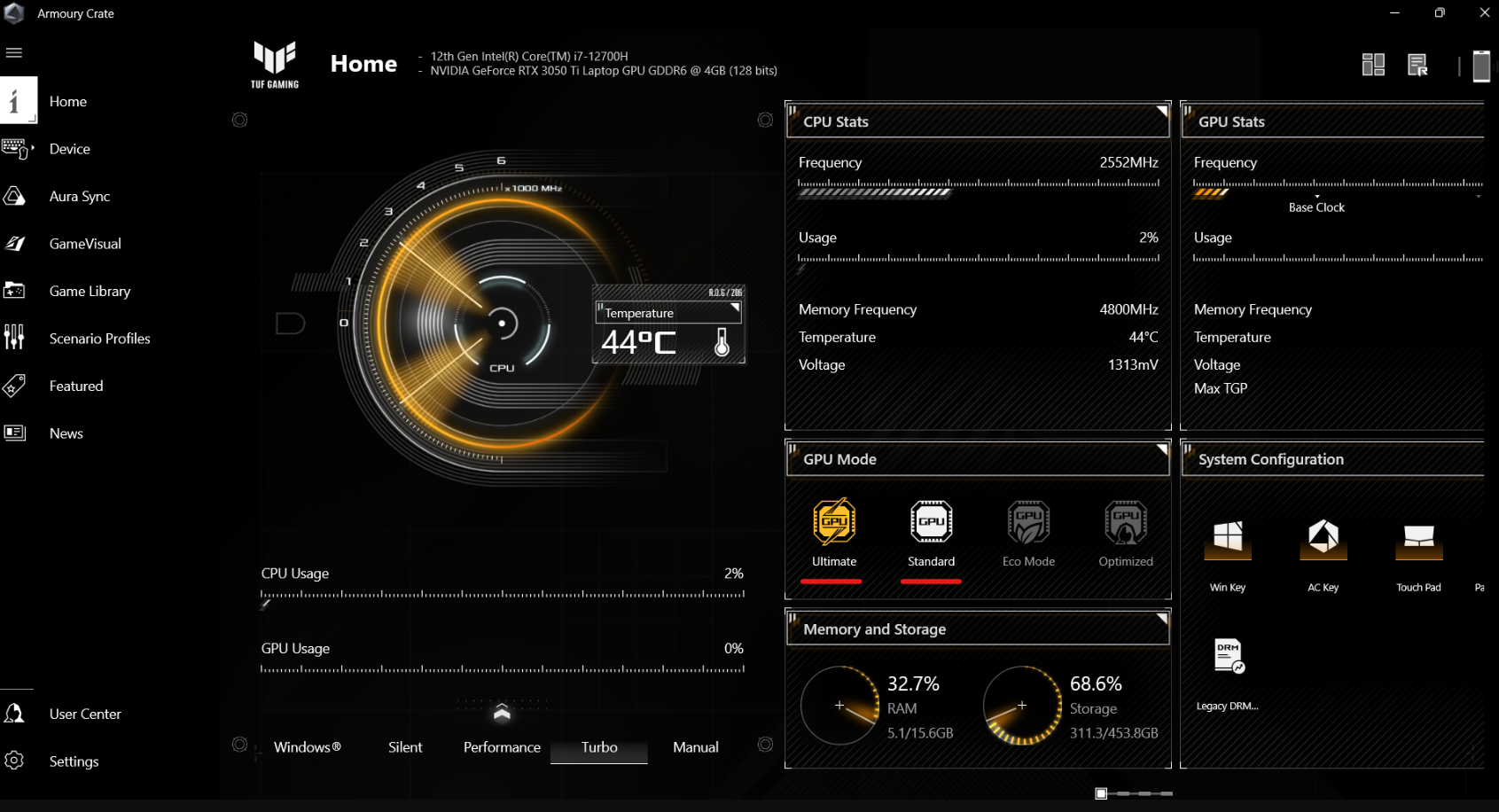Open the Game Library
1499x812 pixels.
coord(90,291)
